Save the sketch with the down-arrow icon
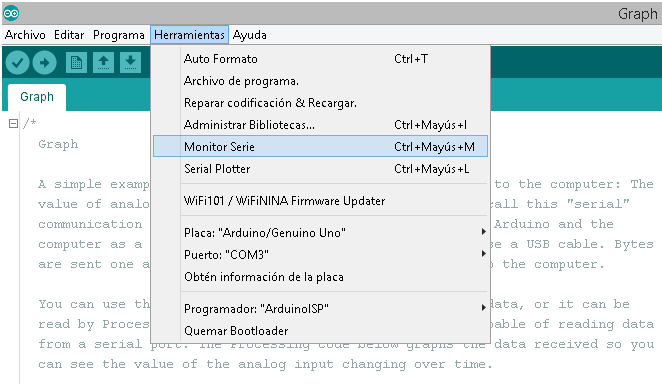 click(130, 63)
